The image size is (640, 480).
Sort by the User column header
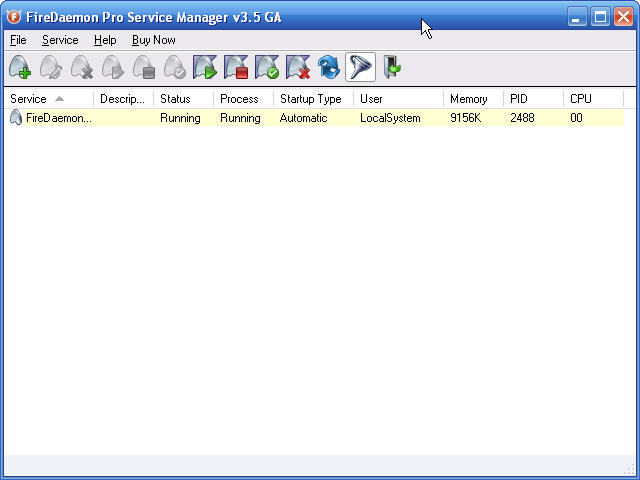tap(398, 99)
